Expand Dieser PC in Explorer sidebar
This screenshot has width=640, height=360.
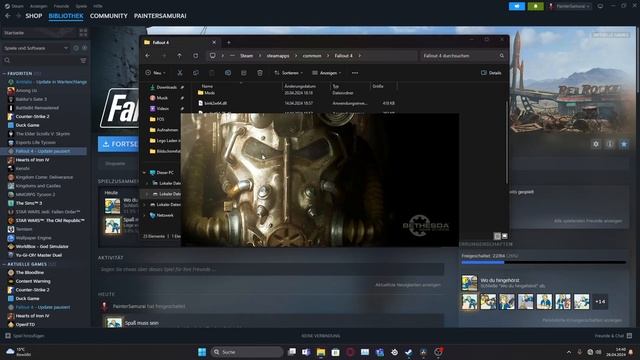pyautogui.click(x=144, y=173)
